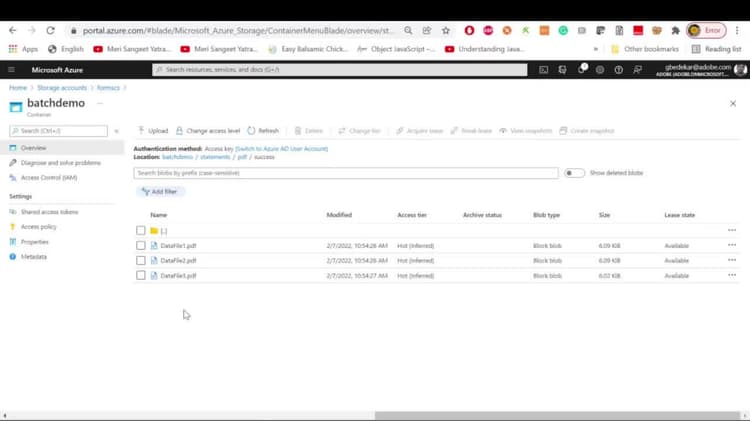This screenshot has height=421, width=750.
Task: Open DataFile2.pdf blob
Action: click(178, 260)
